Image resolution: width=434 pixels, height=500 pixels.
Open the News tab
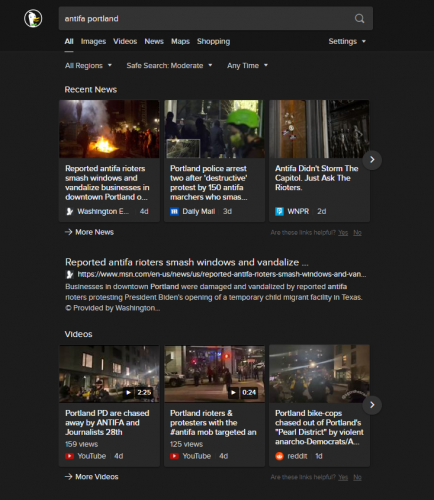coord(154,41)
